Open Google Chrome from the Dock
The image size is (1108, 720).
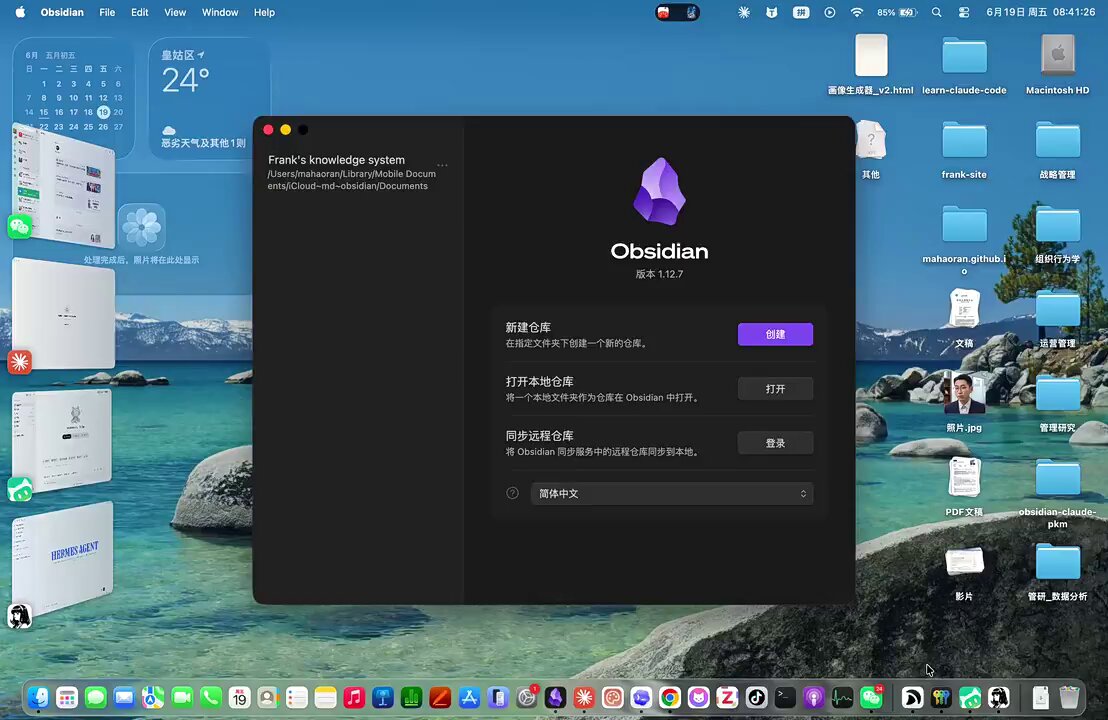coord(670,697)
